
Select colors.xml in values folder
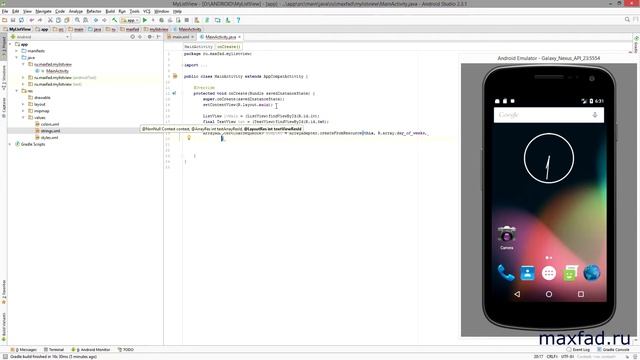50,124
